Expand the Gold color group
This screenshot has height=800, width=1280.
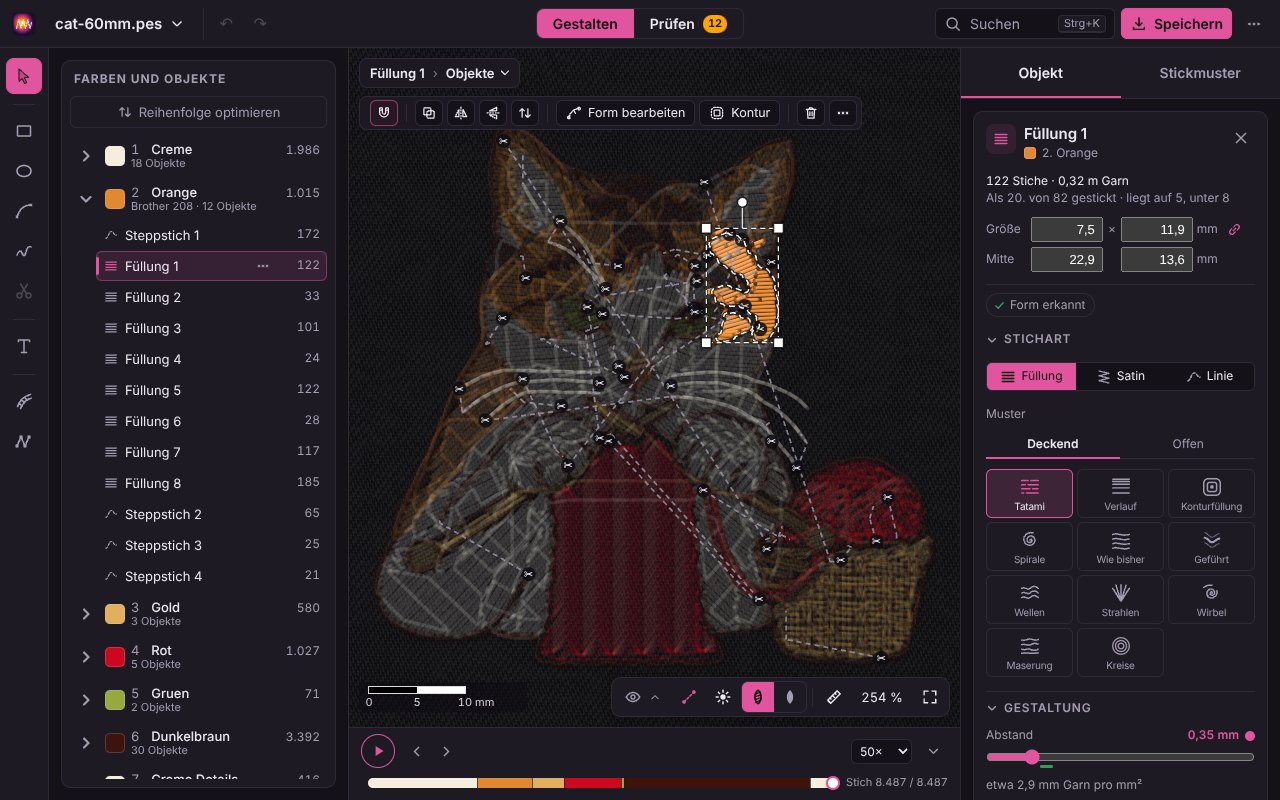[x=86, y=614]
